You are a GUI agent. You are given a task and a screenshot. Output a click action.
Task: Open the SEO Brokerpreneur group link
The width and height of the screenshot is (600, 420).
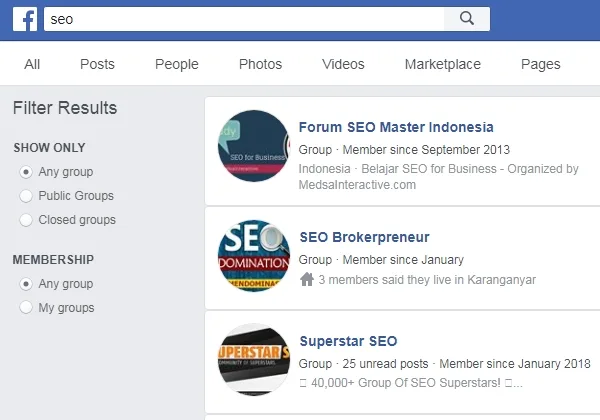(364, 237)
